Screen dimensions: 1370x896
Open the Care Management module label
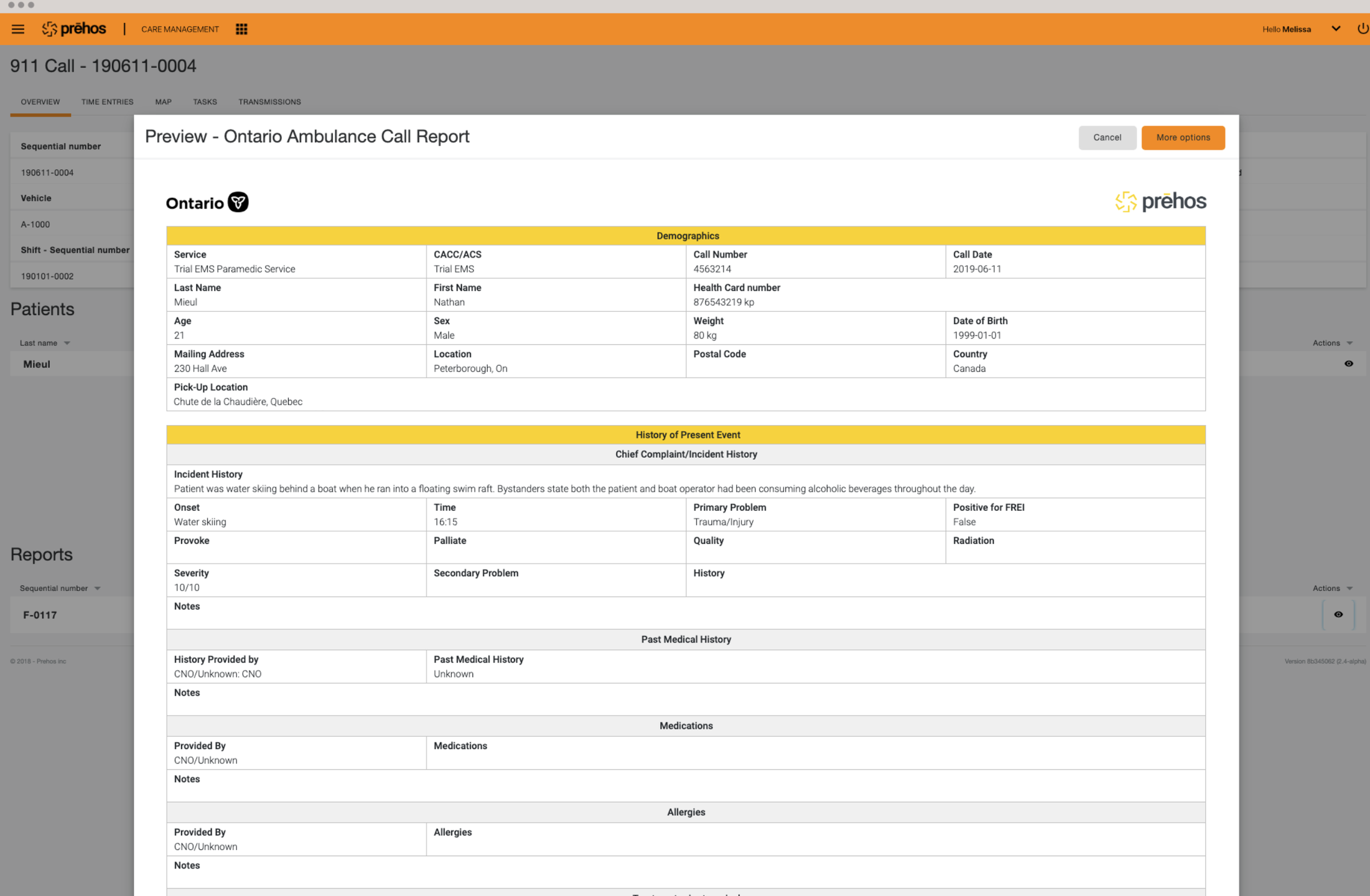(180, 29)
